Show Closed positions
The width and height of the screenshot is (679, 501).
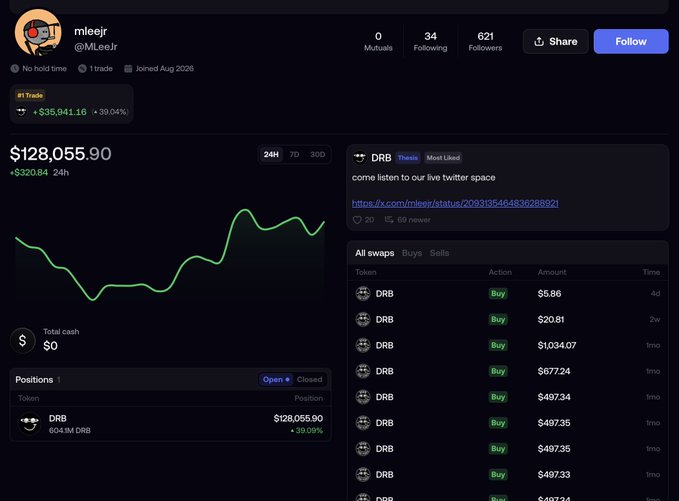(310, 379)
